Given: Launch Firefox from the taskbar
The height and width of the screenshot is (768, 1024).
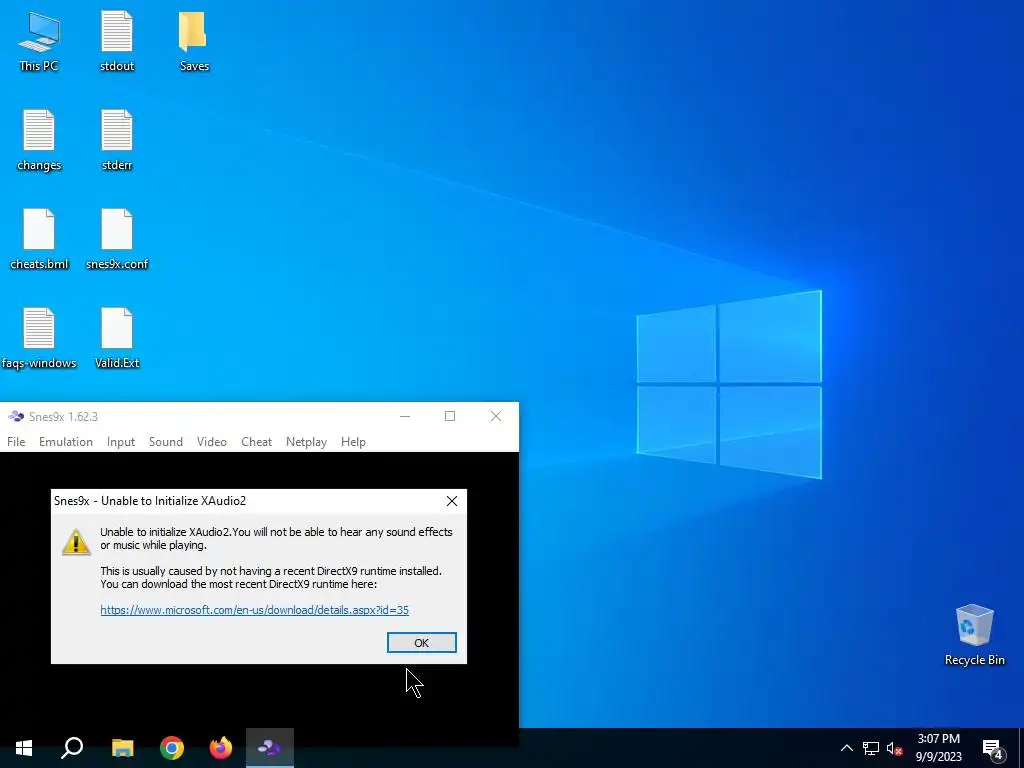Looking at the screenshot, I should (221, 748).
